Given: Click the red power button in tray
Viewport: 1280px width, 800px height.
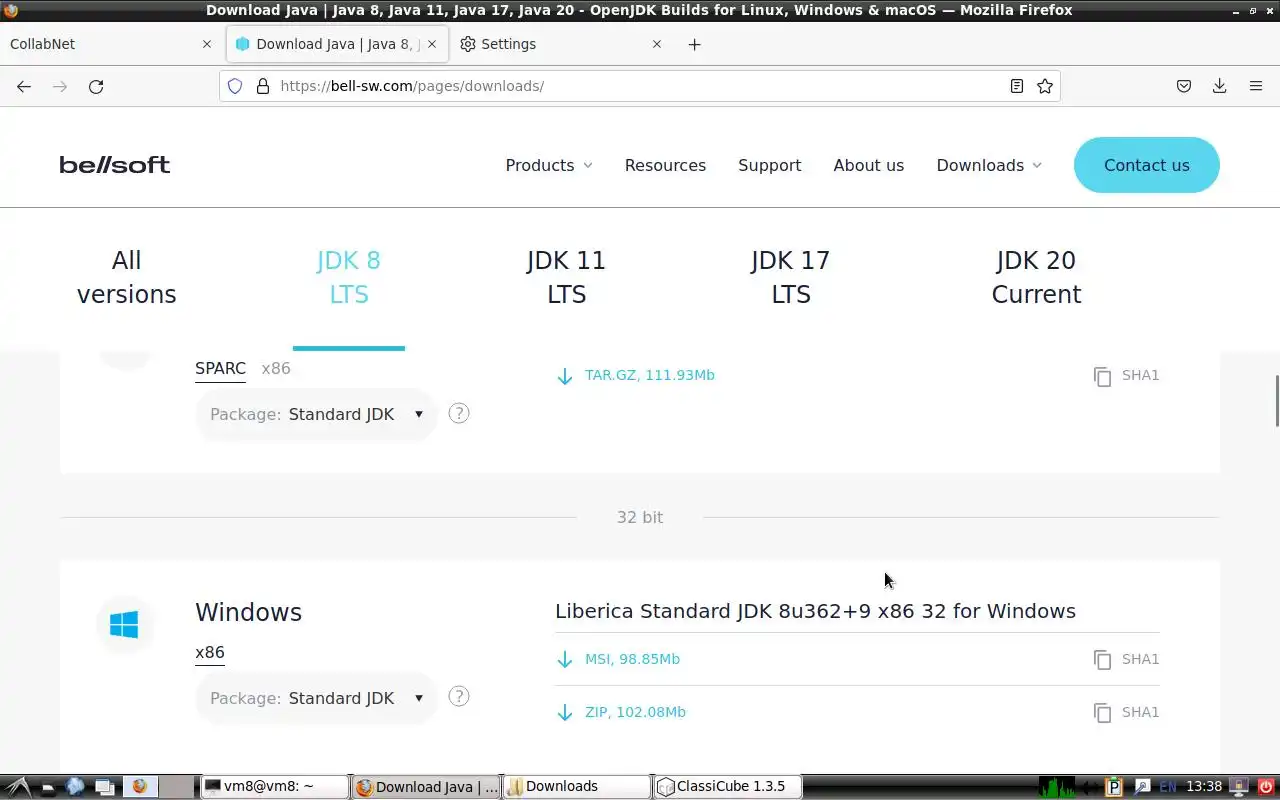Looking at the screenshot, I should coord(1265,787).
